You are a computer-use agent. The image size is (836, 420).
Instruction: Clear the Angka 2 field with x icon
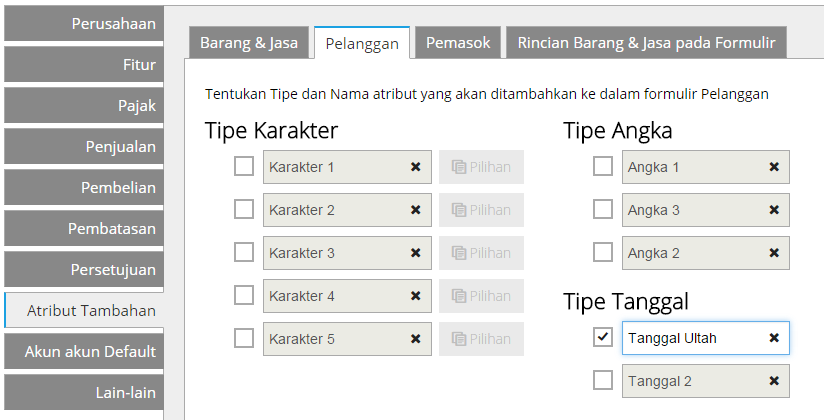774,253
